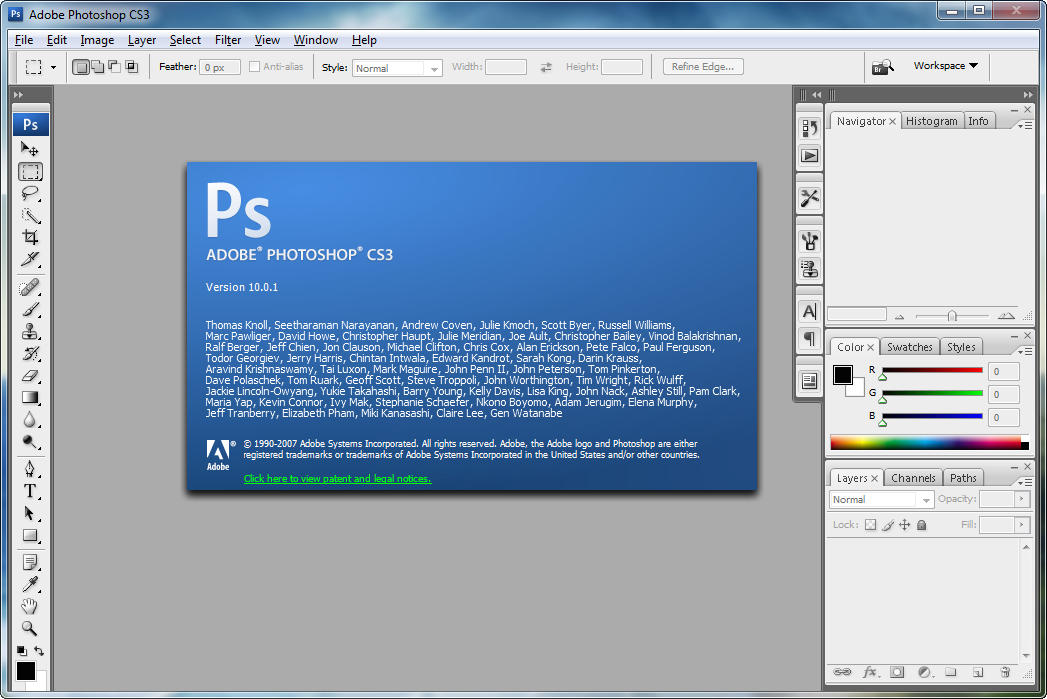Select the Rectangular Marquee tool in toolbox
The width and height of the screenshot is (1047, 699).
[30, 172]
